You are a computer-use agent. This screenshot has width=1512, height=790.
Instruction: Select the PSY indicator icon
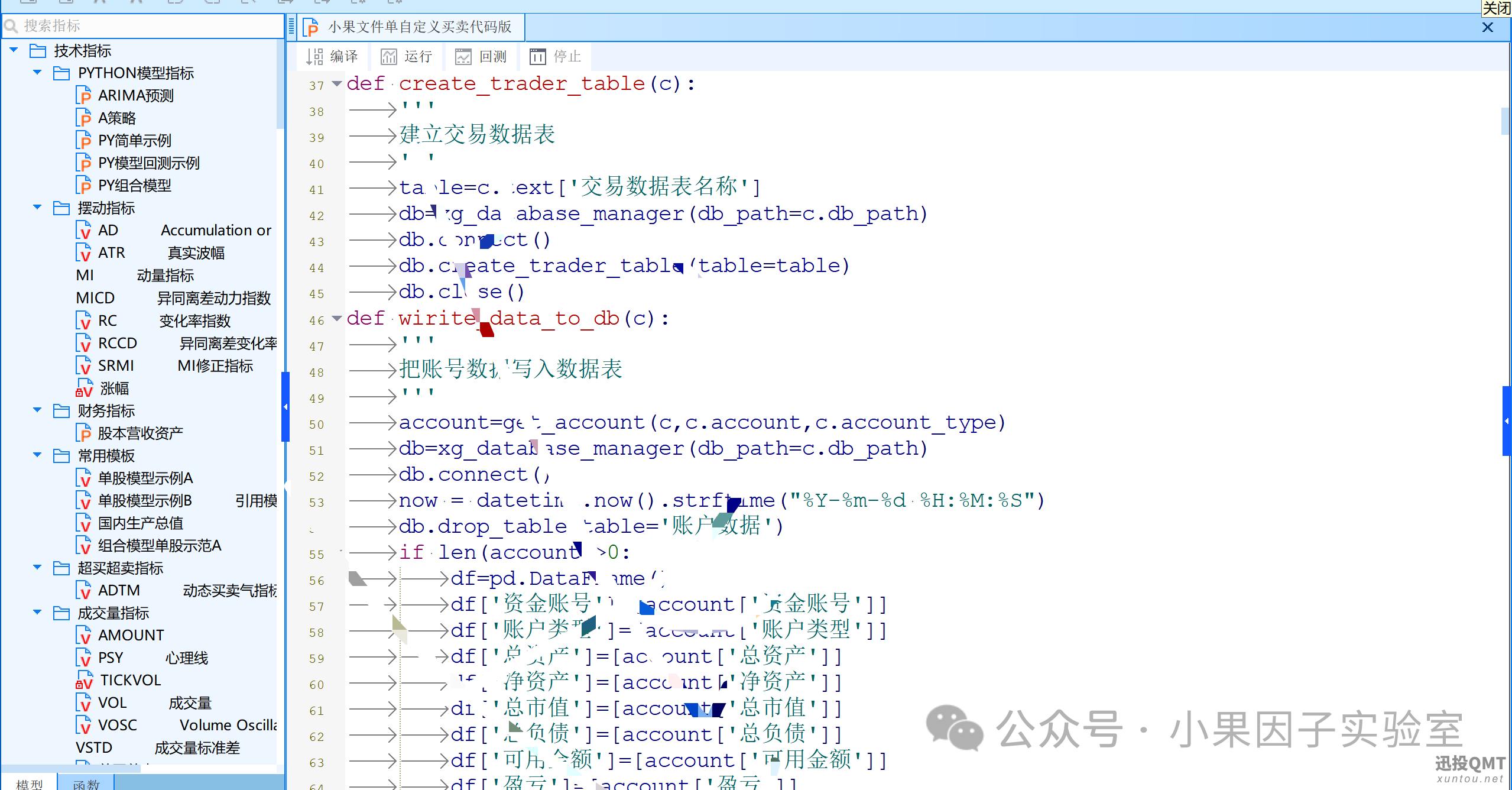pos(83,658)
